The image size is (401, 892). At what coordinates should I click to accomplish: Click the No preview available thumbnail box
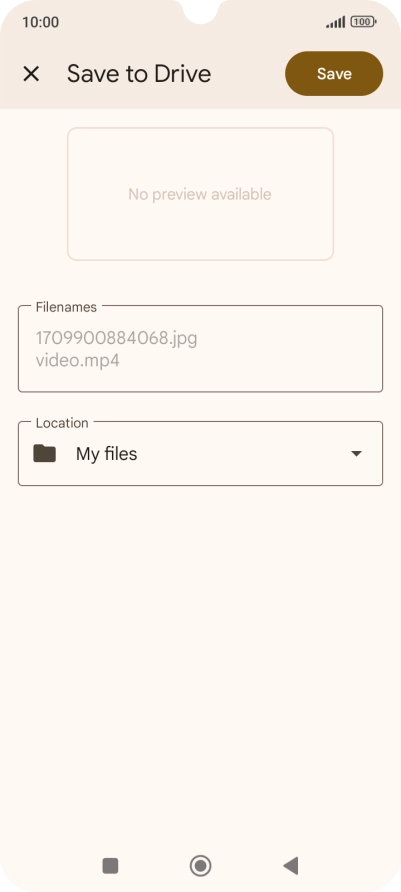coord(200,194)
